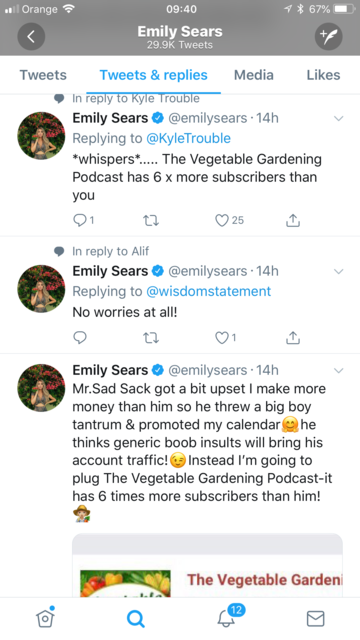Open the search magnifier tab
Screen dimensions: 360x640
point(136,619)
